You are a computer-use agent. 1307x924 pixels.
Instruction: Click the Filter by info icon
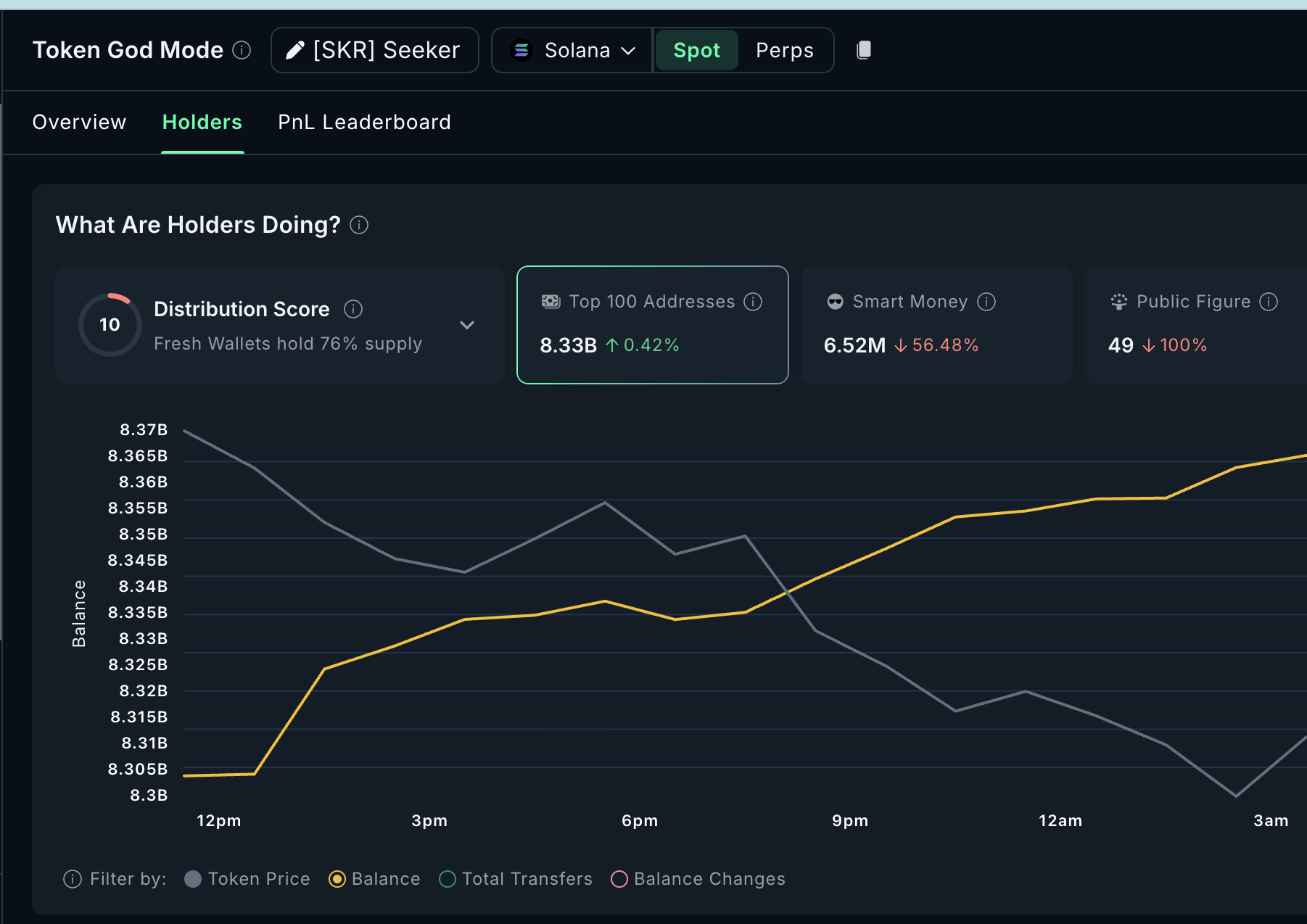click(x=73, y=879)
